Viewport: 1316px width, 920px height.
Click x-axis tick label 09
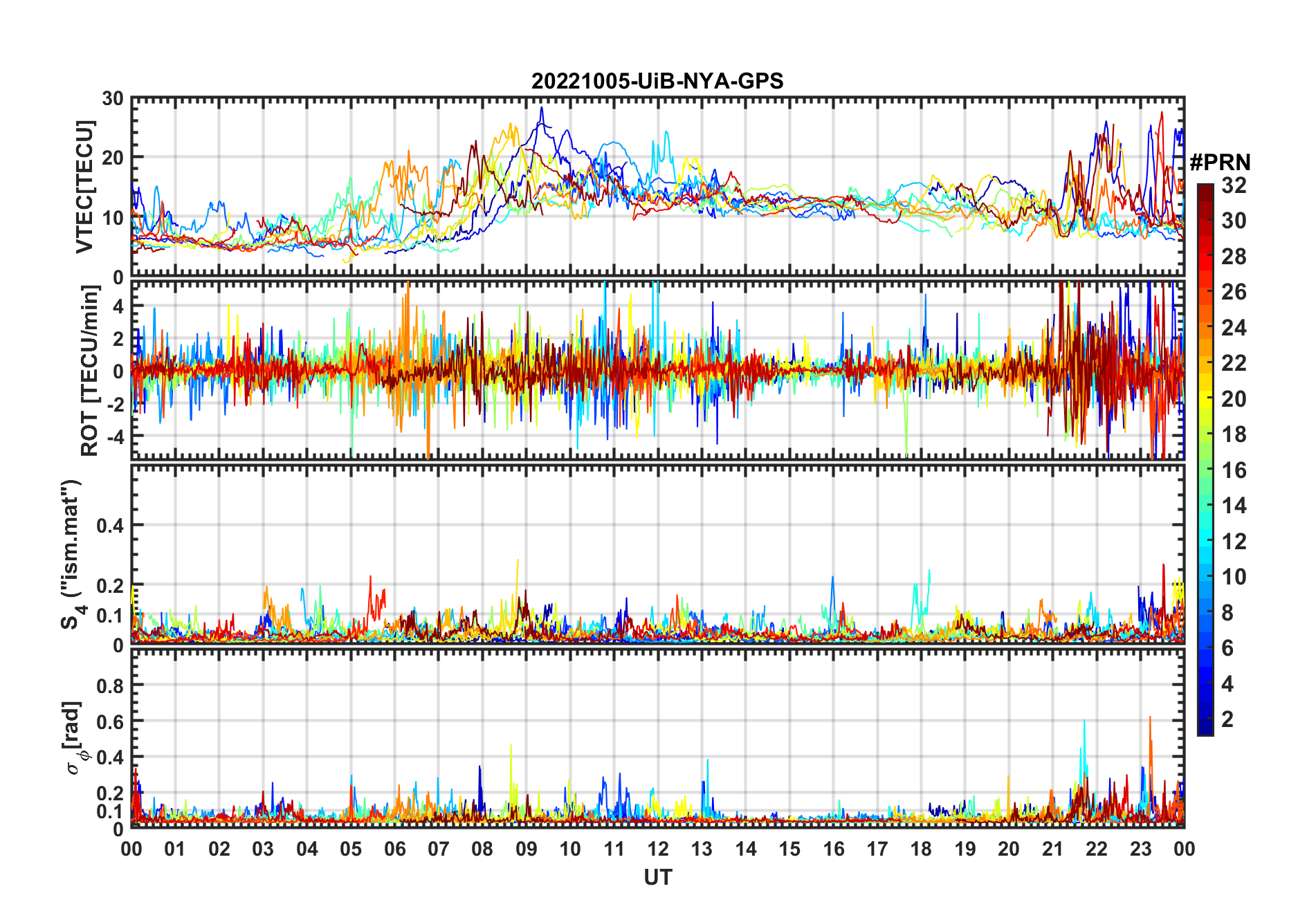click(527, 849)
